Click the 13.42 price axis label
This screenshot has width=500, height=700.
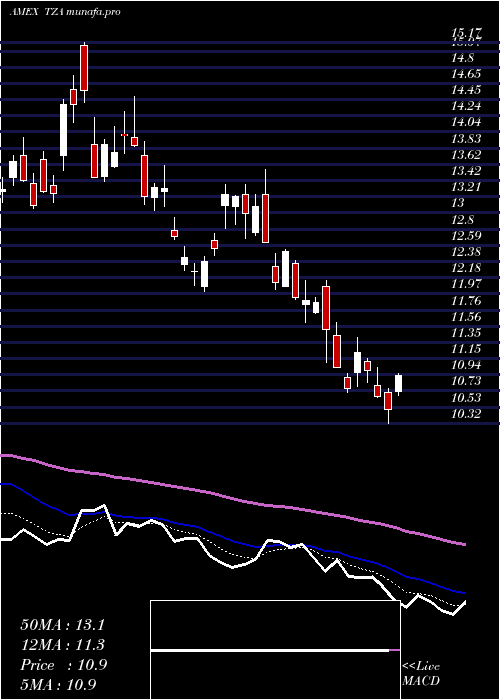click(466, 171)
